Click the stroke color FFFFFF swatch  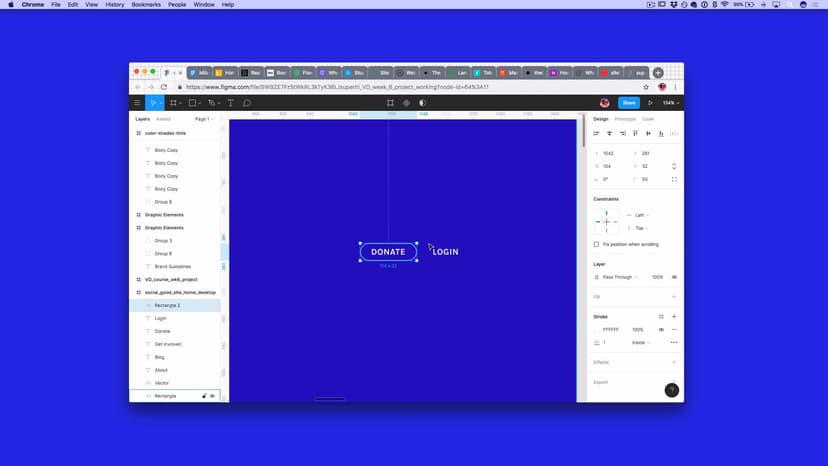596,329
